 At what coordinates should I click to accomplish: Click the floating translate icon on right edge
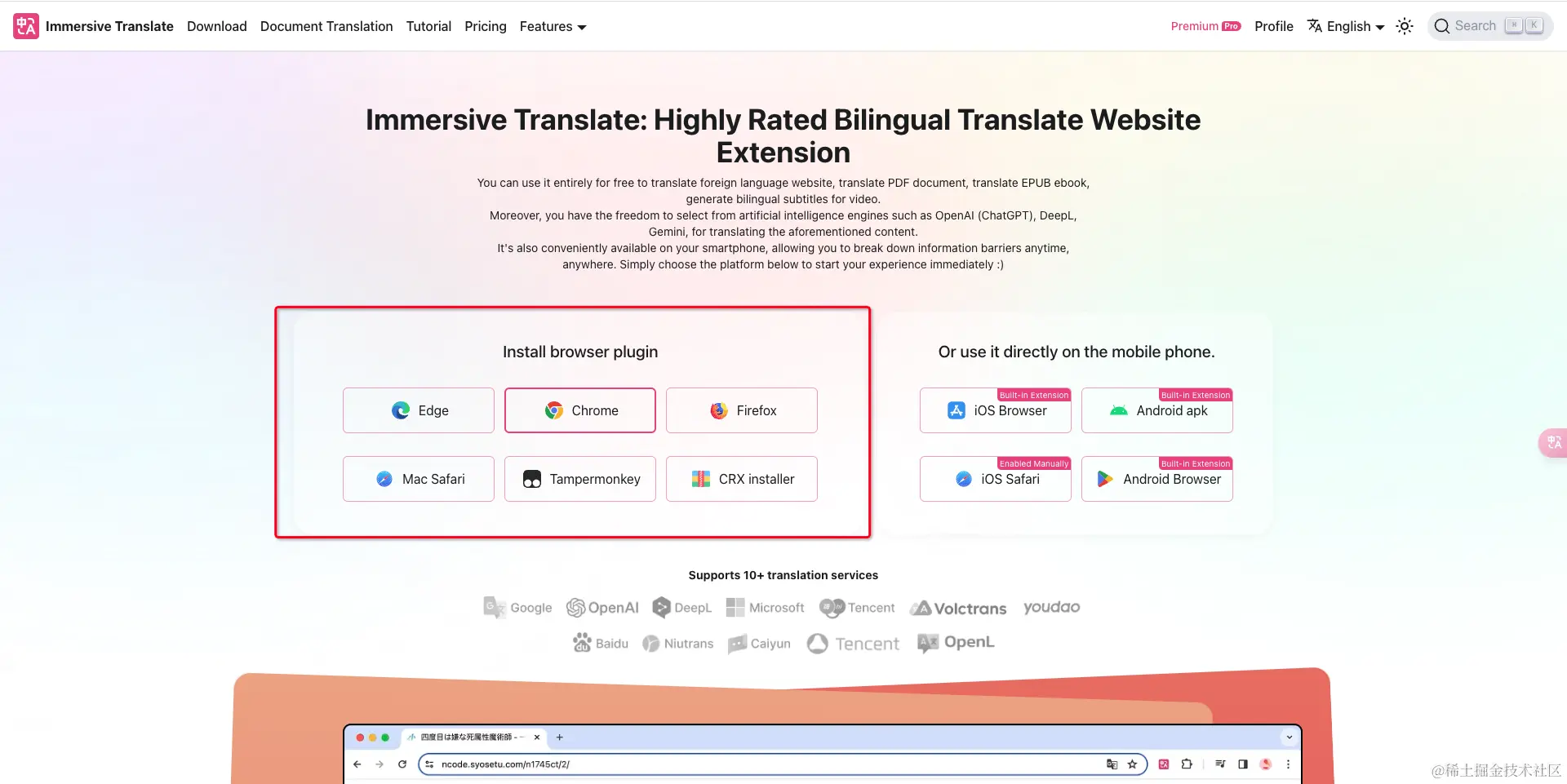pyautogui.click(x=1553, y=442)
